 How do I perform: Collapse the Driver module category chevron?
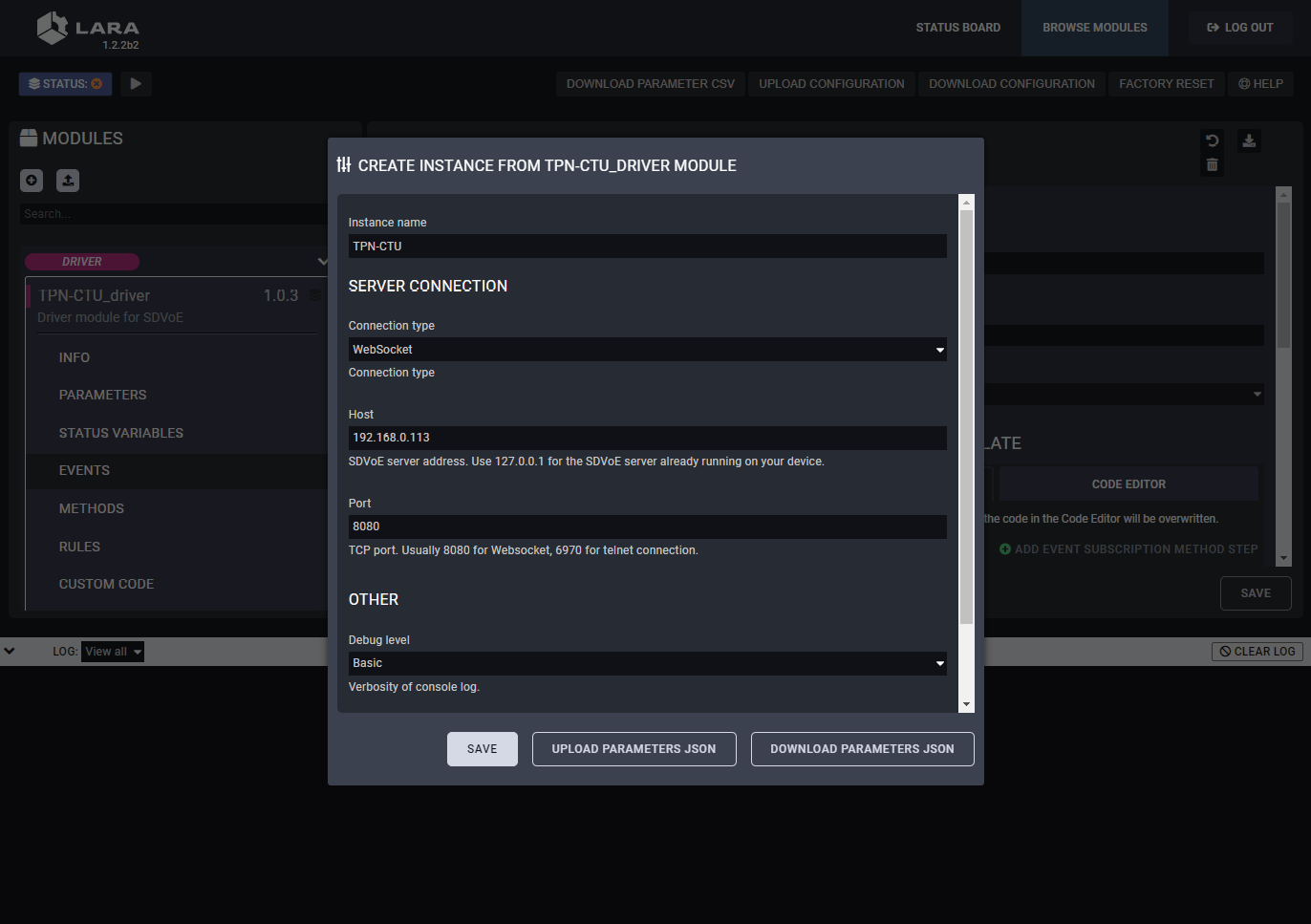[x=322, y=261]
